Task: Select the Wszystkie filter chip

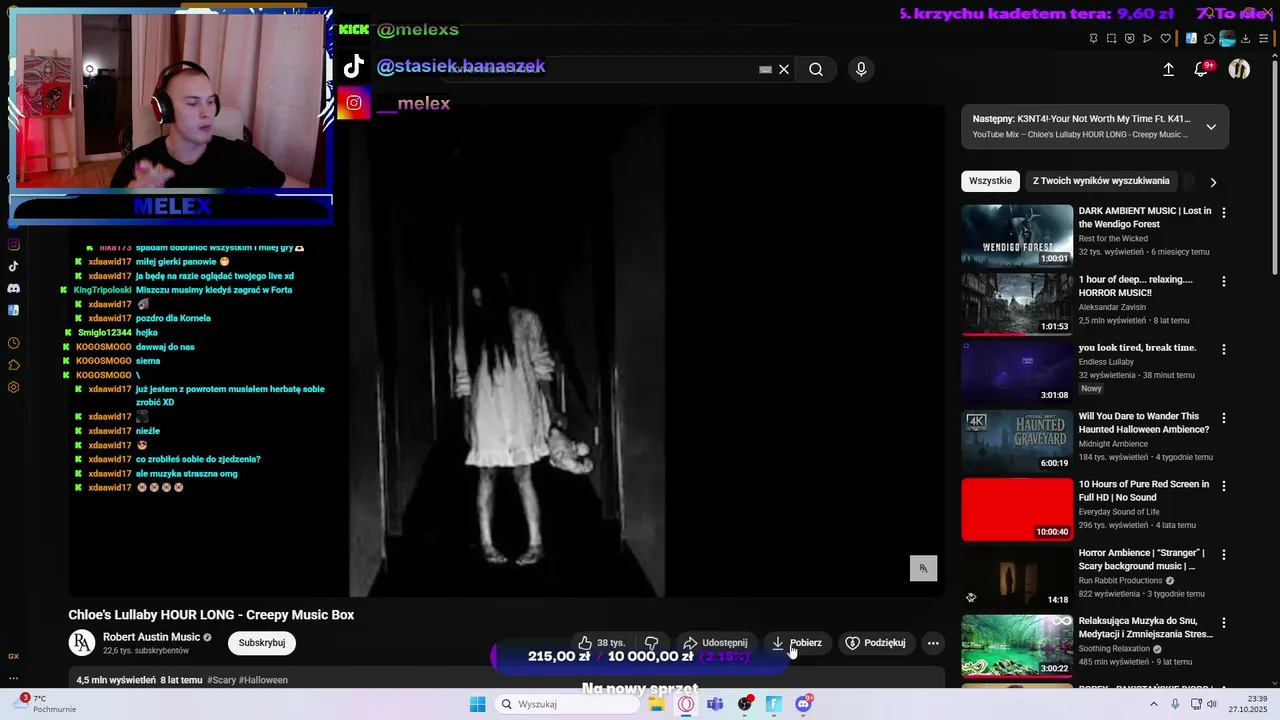Action: point(990,181)
